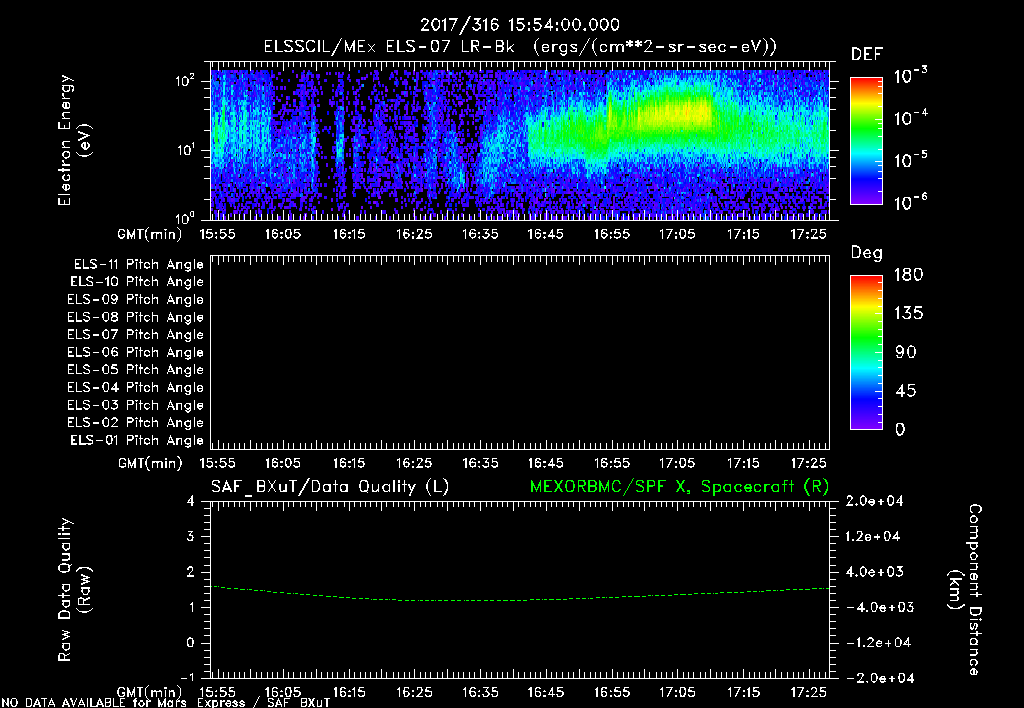Image resolution: width=1024 pixels, height=708 pixels.
Task: Click the ELS-10 Pitch Angle label
Action: coord(137,282)
